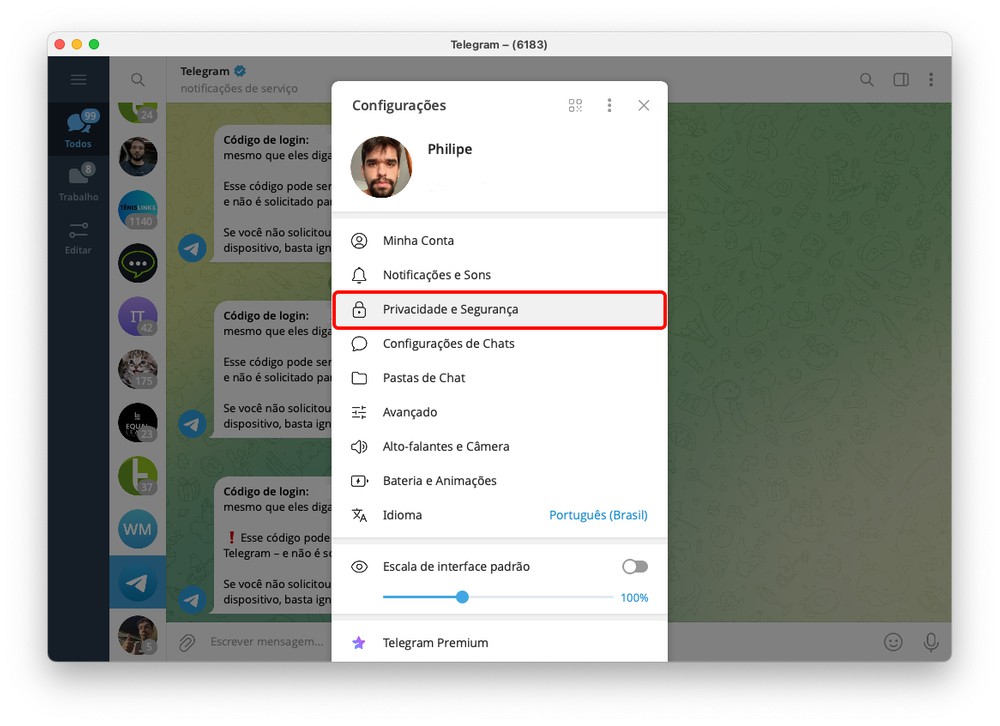1000x726 pixels.
Task: Click Philipe's profile photo
Action: (x=381, y=167)
